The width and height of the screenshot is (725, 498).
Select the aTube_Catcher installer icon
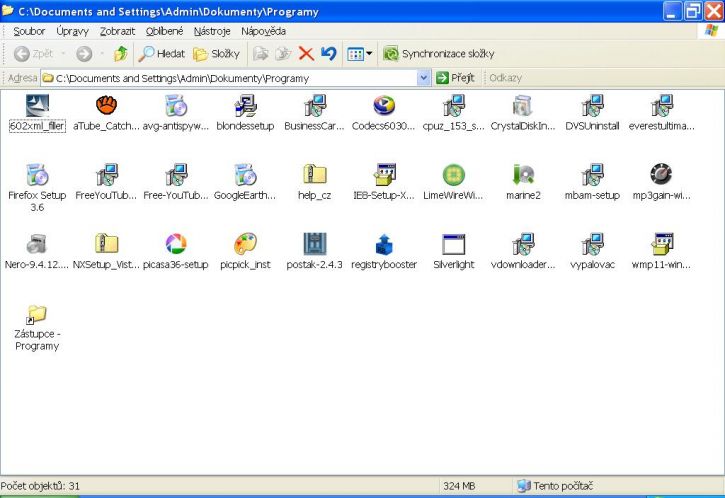point(106,105)
